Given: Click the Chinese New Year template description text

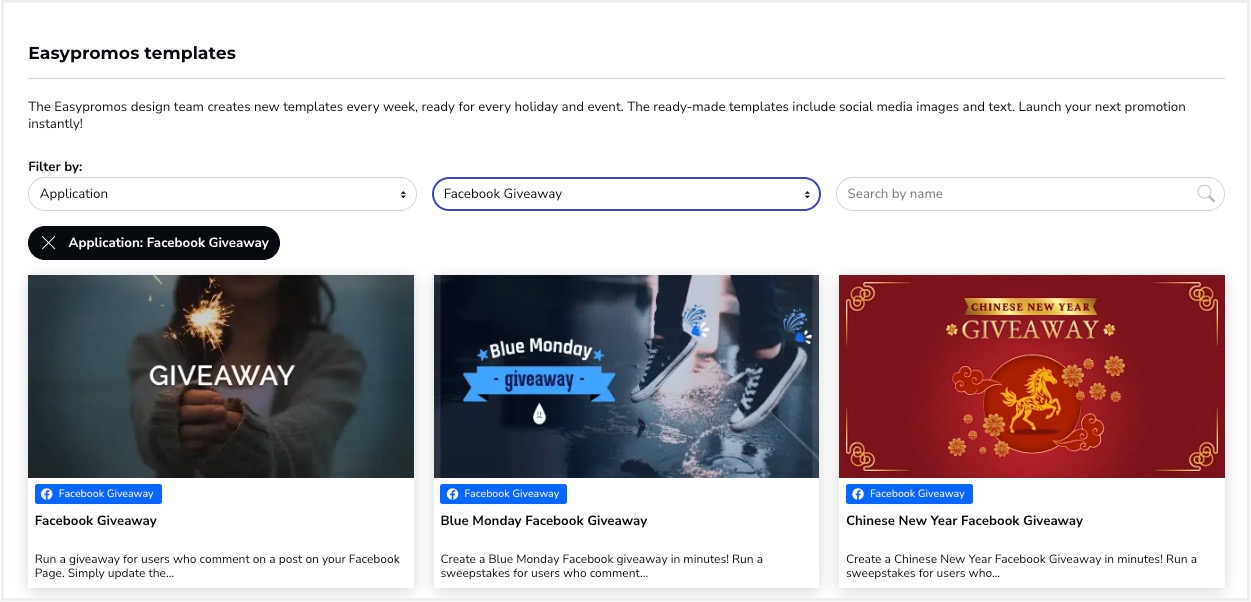Looking at the screenshot, I should (1020, 566).
